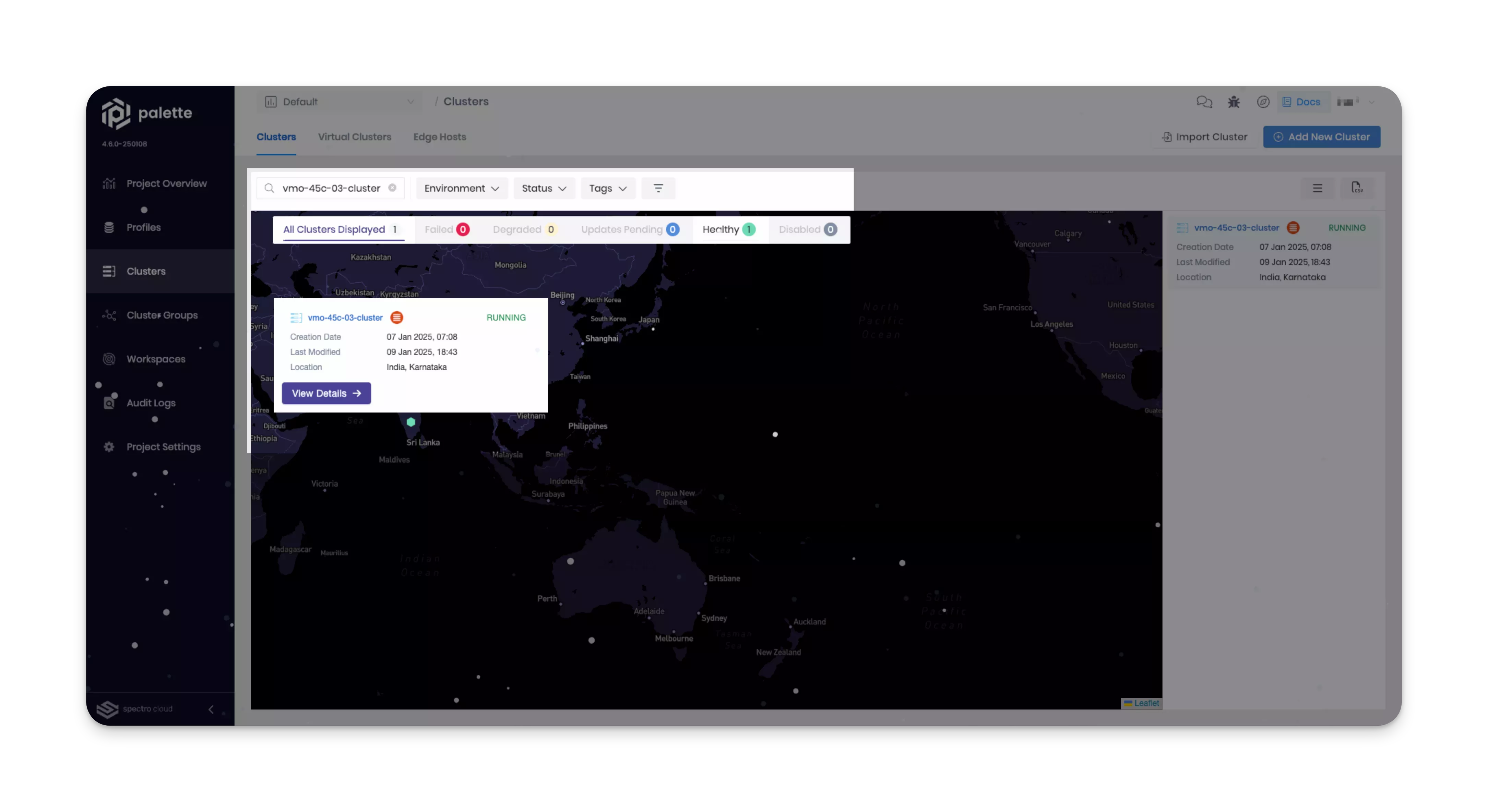Filter by Failed clusters

447,230
